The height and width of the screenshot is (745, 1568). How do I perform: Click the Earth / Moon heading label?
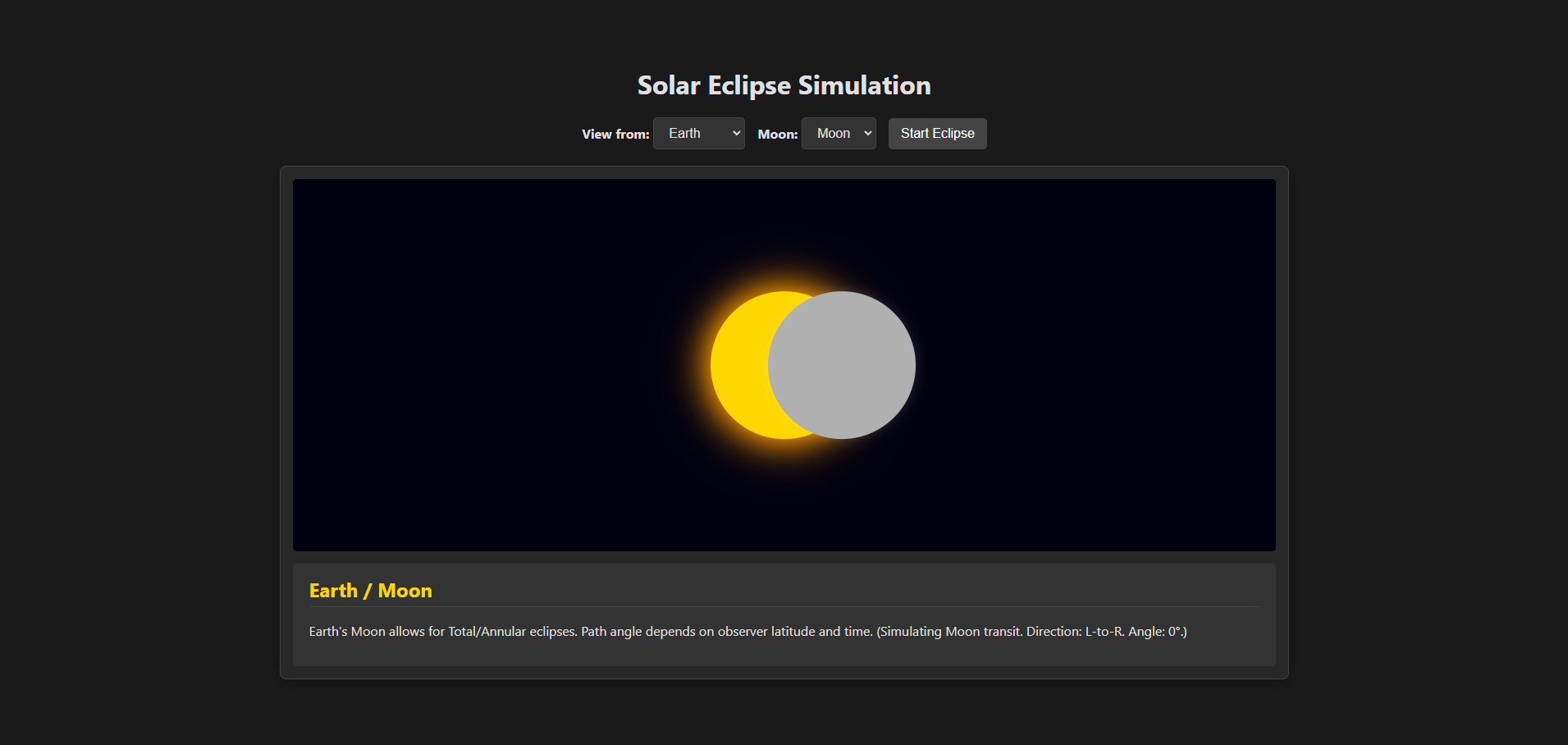click(x=370, y=590)
